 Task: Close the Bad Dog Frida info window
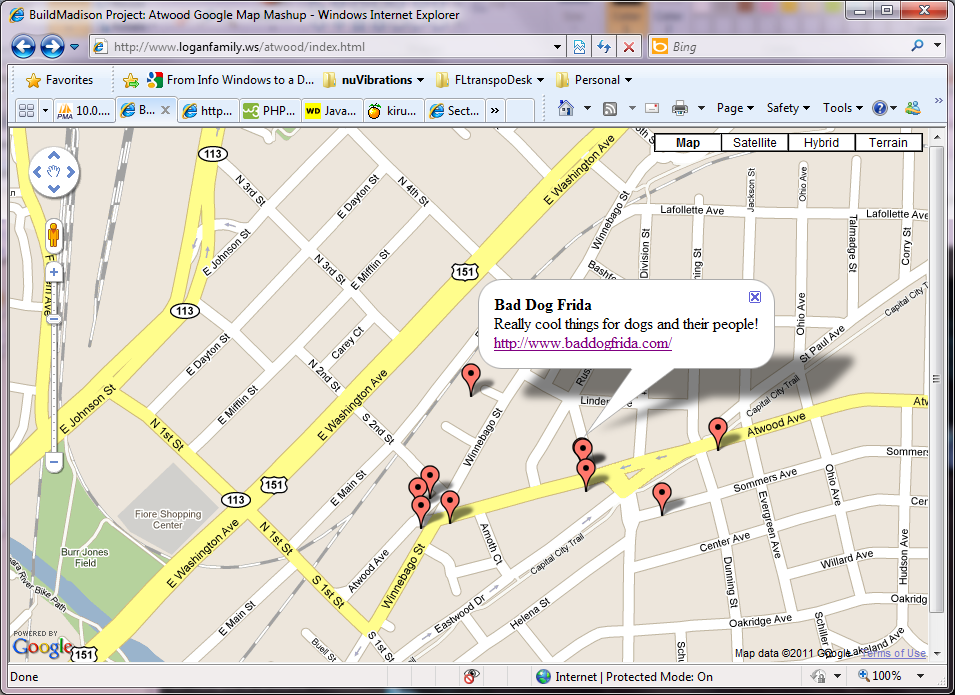coord(755,297)
